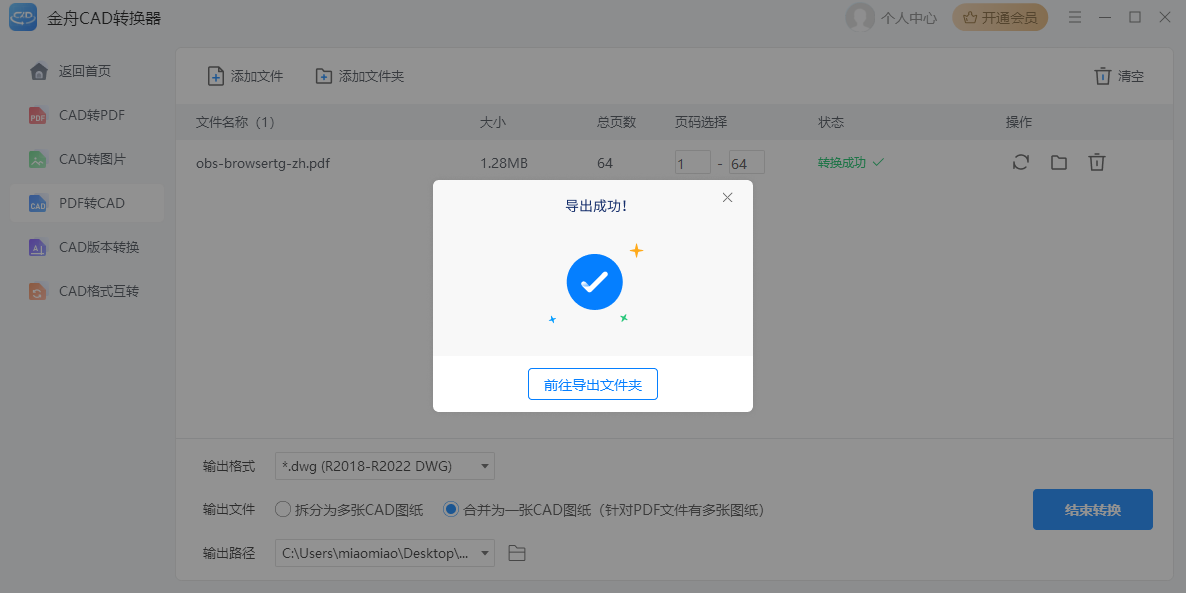Switch to CAD转PDF in sidebar
Image resolution: width=1186 pixels, height=593 pixels.
click(x=91, y=115)
